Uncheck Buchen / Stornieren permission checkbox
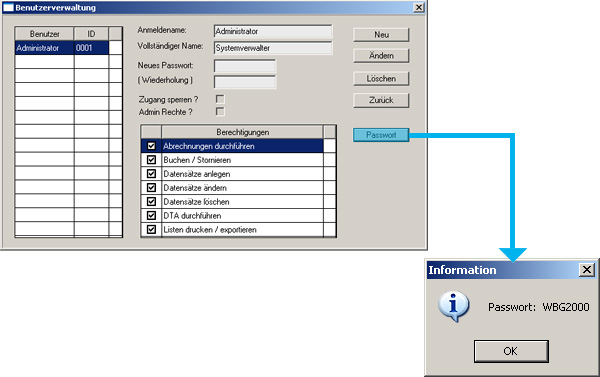Image resolution: width=600 pixels, height=377 pixels. click(152, 160)
